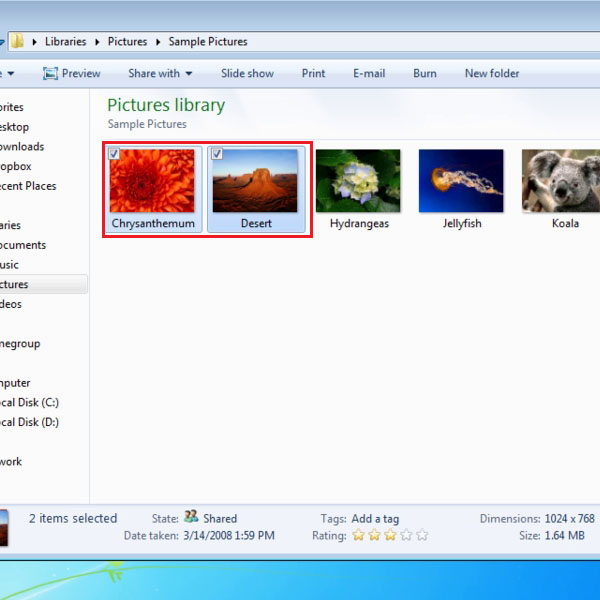
Task: Set rating to one star
Action: 359,535
